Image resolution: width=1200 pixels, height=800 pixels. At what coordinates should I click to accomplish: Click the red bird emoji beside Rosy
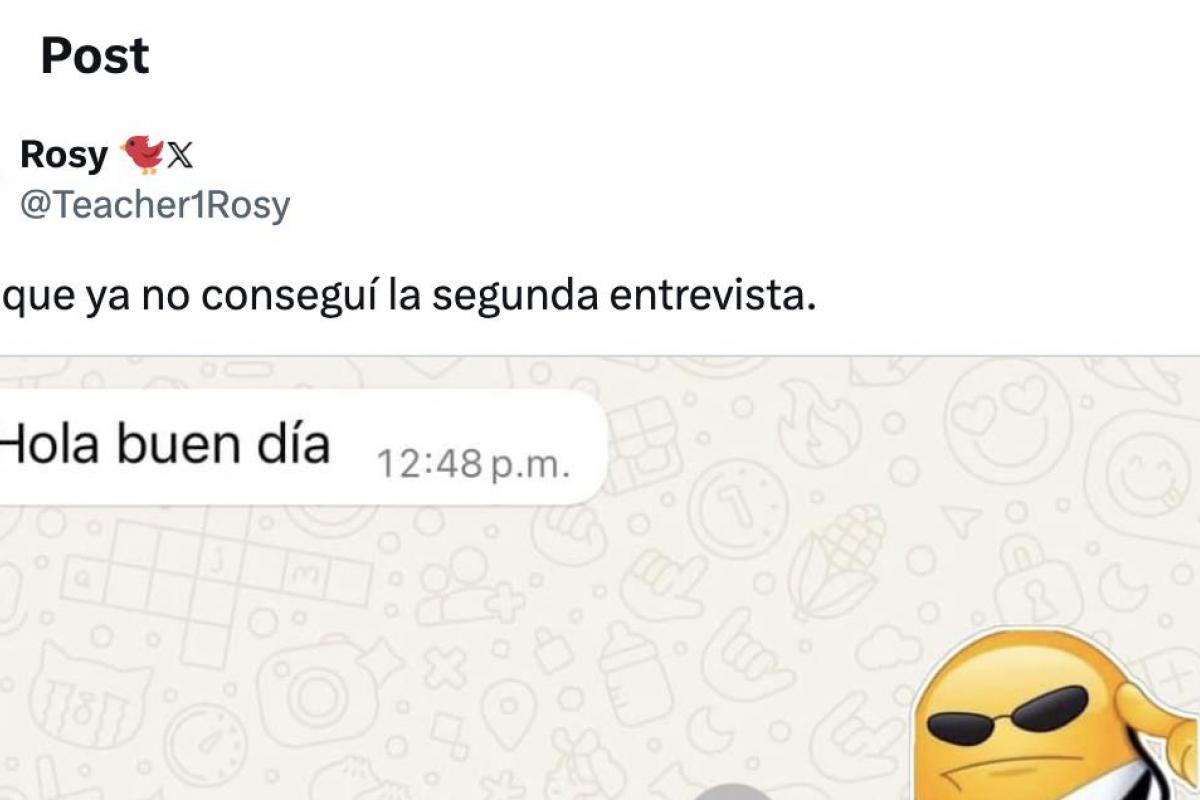tap(141, 155)
